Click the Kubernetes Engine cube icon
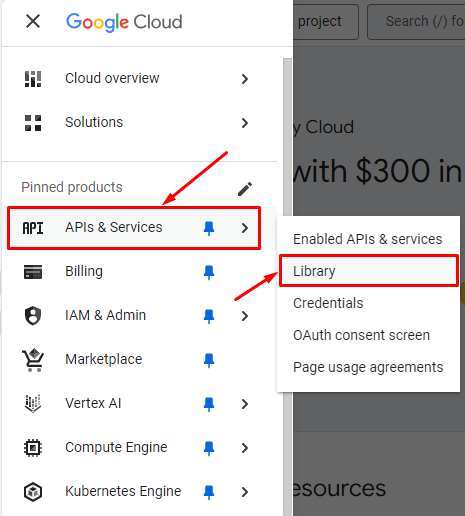 pos(33,492)
